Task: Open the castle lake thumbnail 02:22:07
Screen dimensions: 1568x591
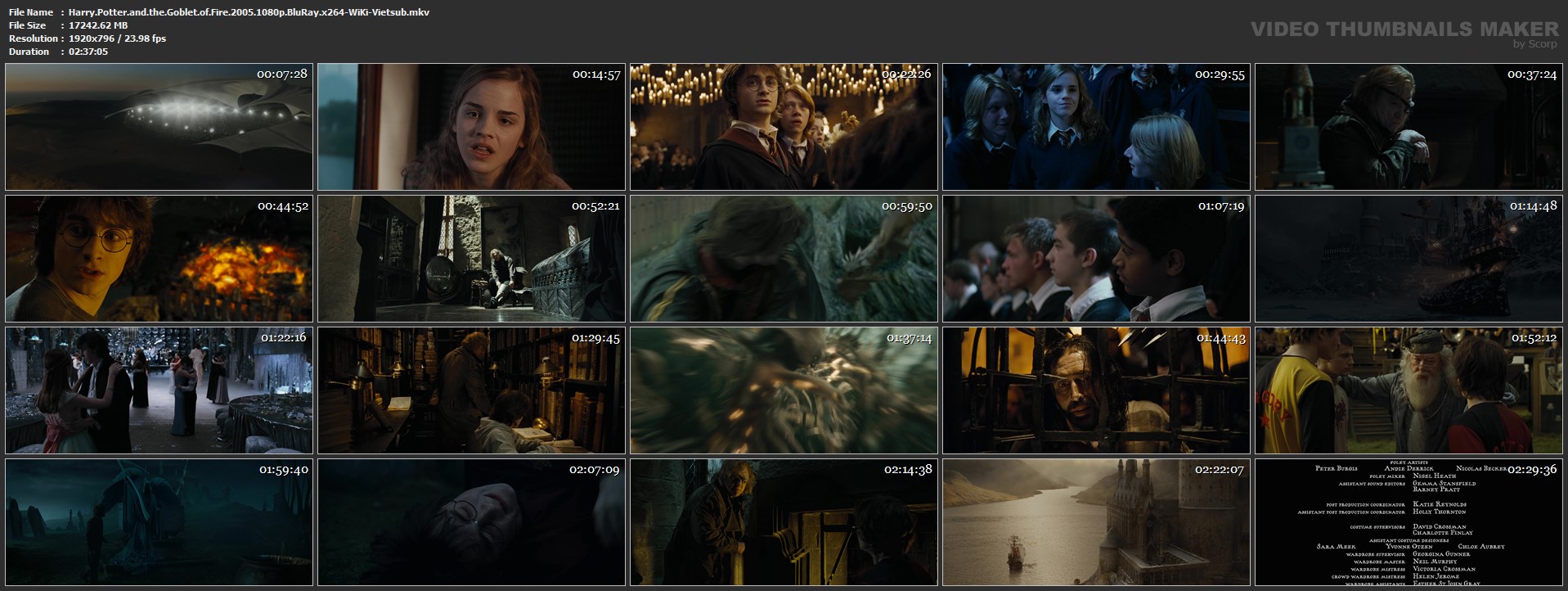Action: [1096, 522]
